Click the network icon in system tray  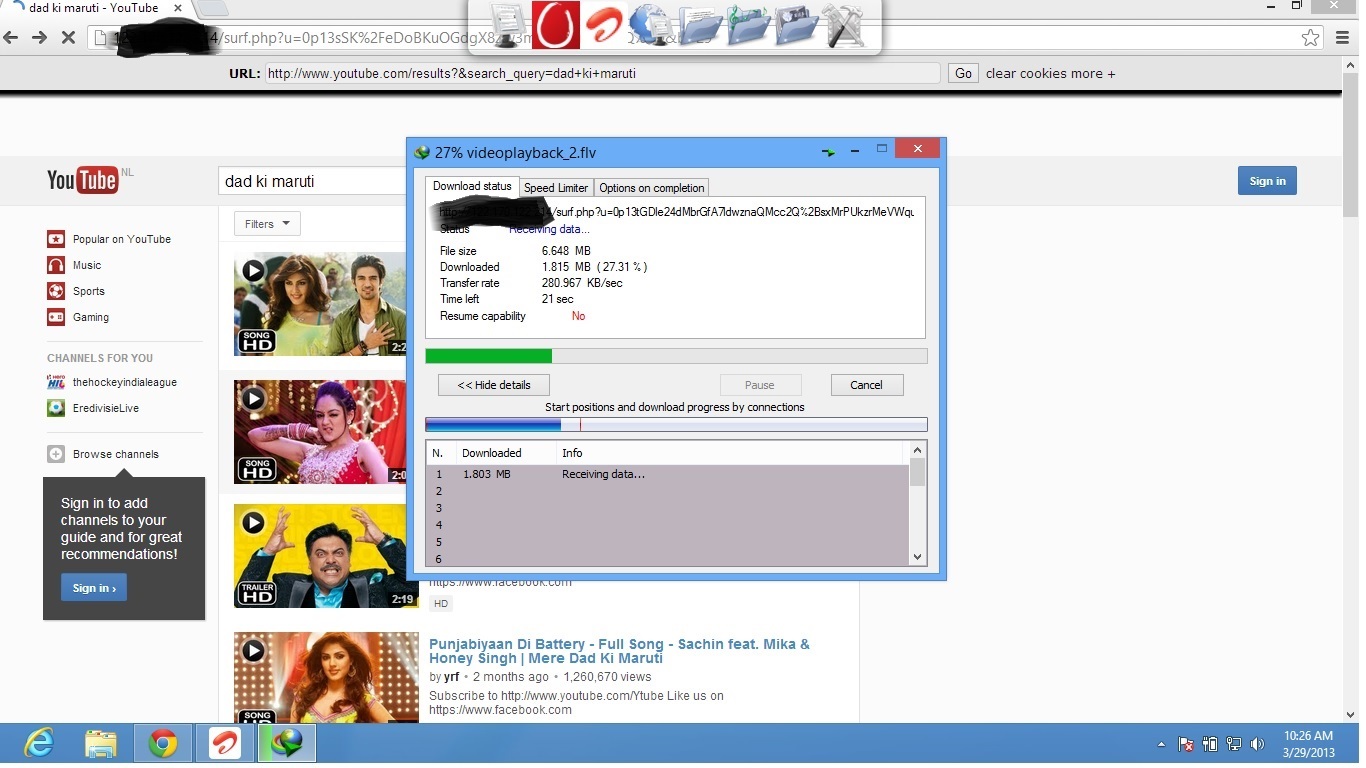coord(1234,744)
